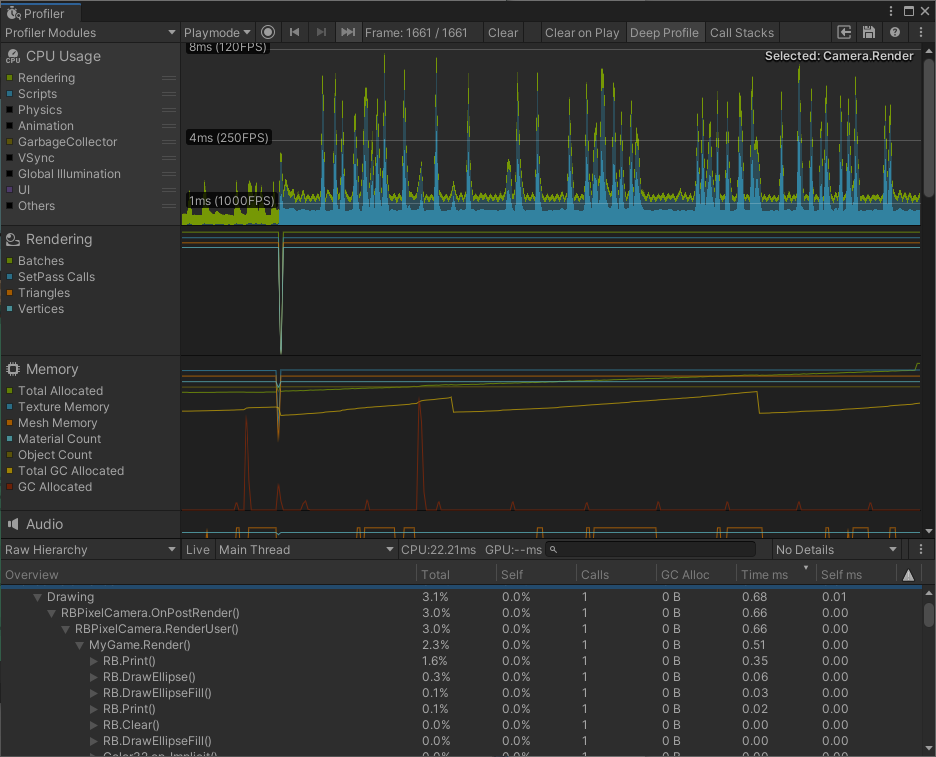
Task: Click the record profiling button
Action: [268, 32]
